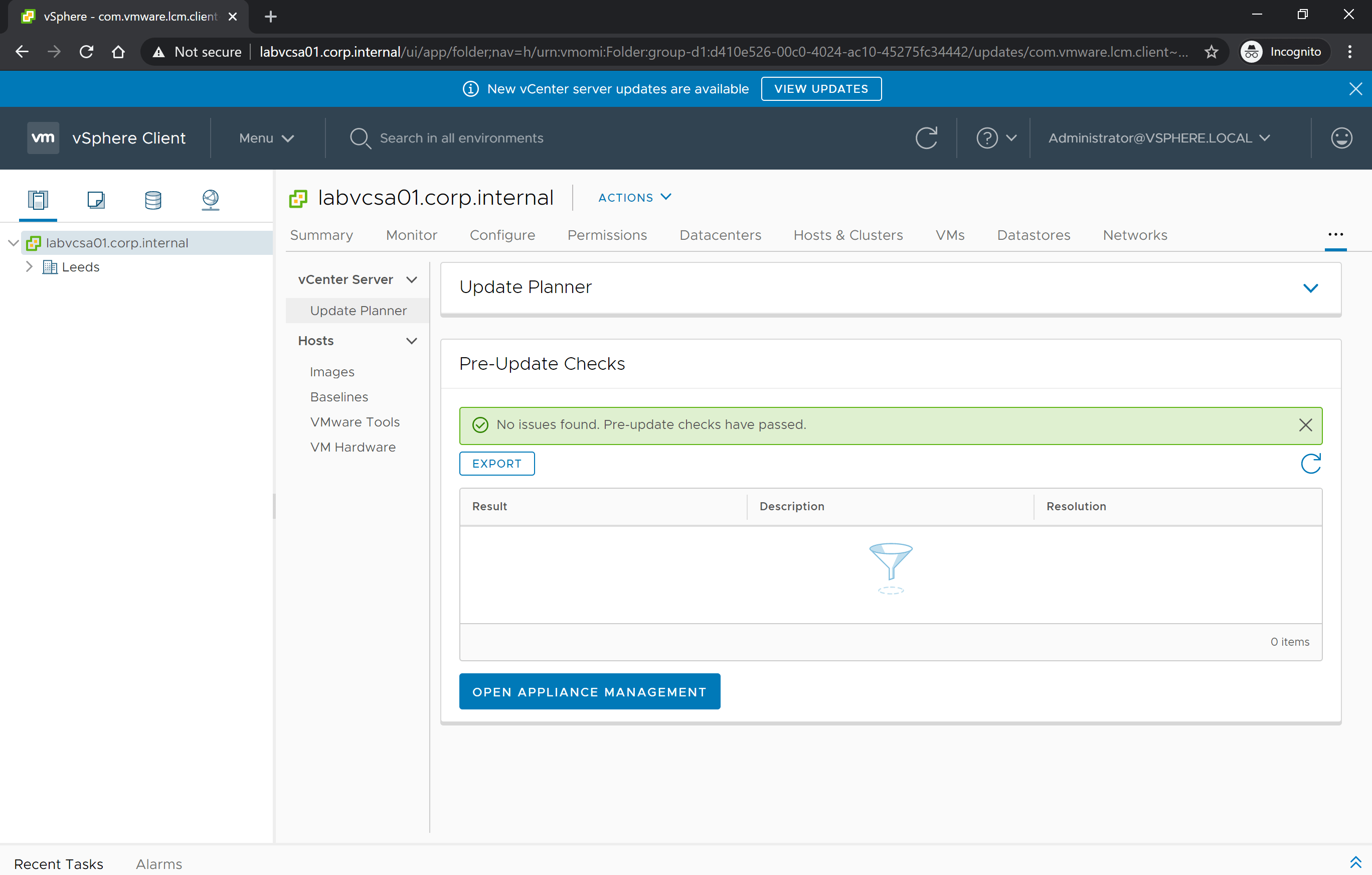1372x875 pixels.
Task: Sort by the Result column header
Action: tap(489, 506)
